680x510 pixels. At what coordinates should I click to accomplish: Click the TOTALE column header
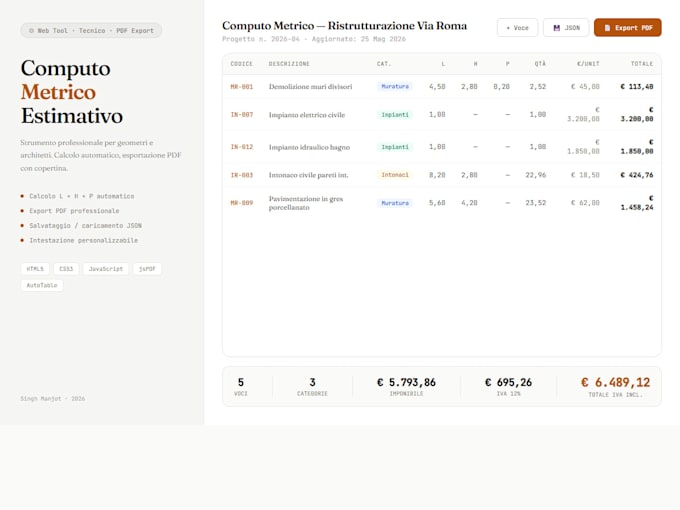coord(642,64)
